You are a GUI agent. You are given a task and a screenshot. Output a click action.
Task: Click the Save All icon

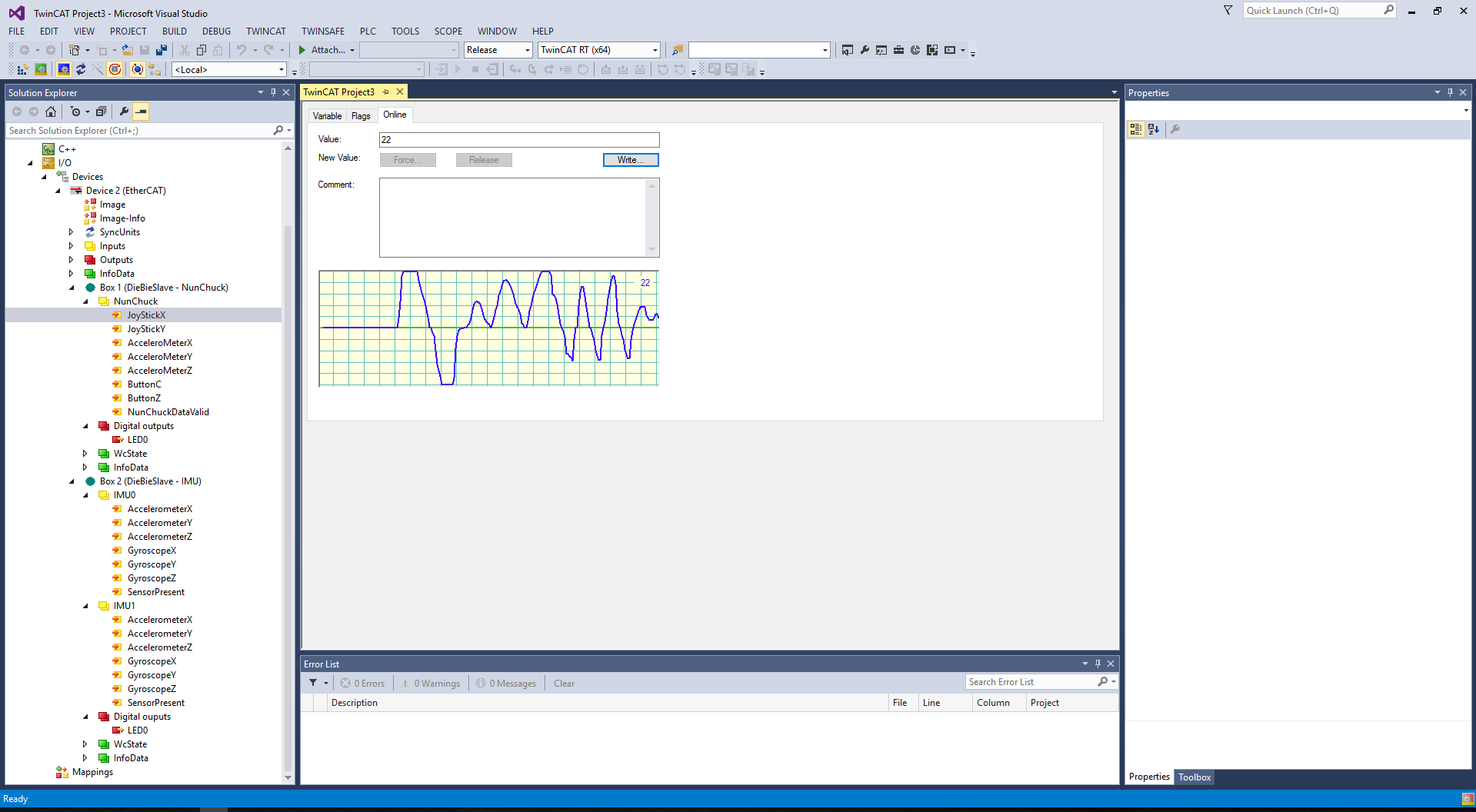click(x=162, y=50)
